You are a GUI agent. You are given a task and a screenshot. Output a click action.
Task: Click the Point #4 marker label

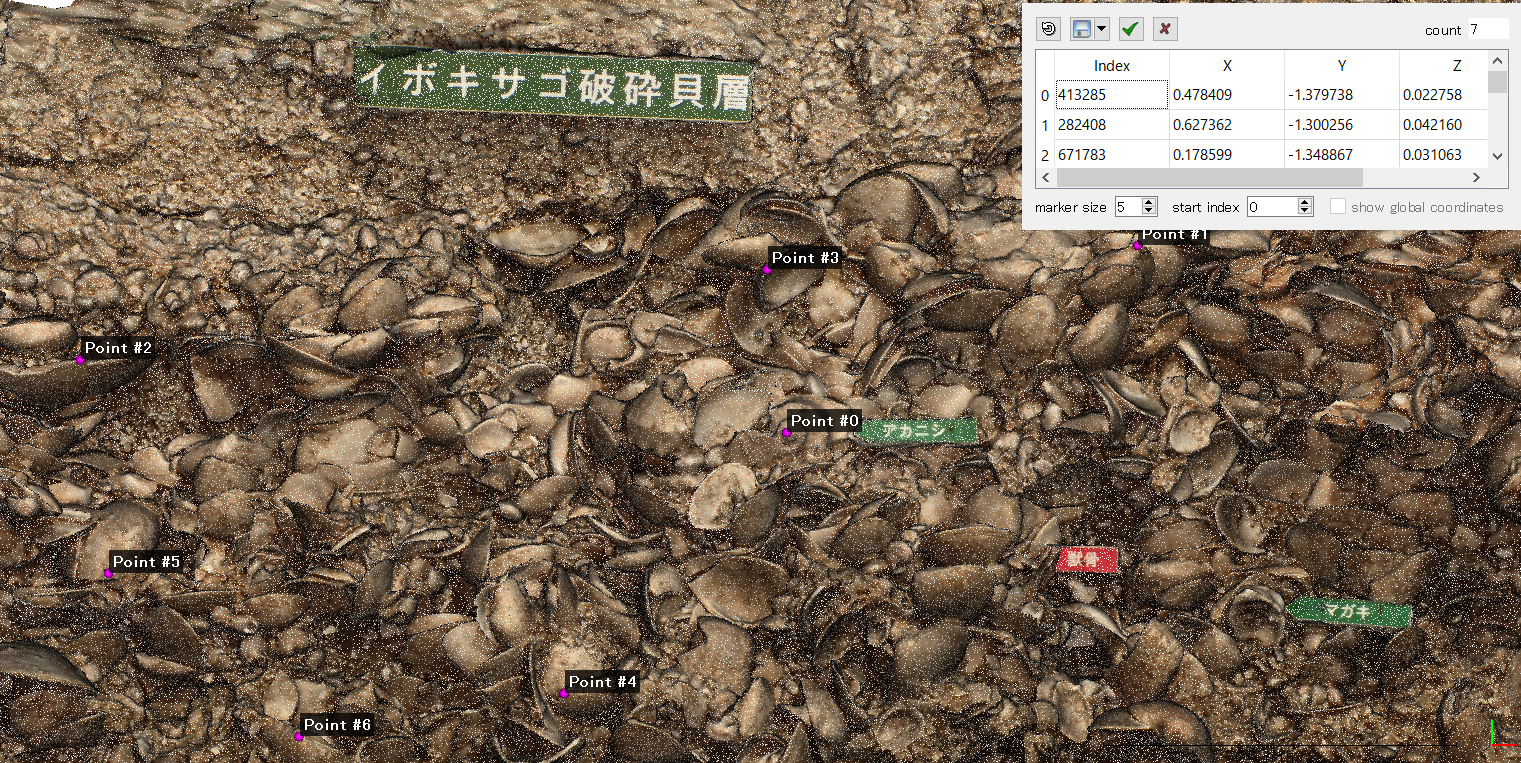pyautogui.click(x=602, y=682)
